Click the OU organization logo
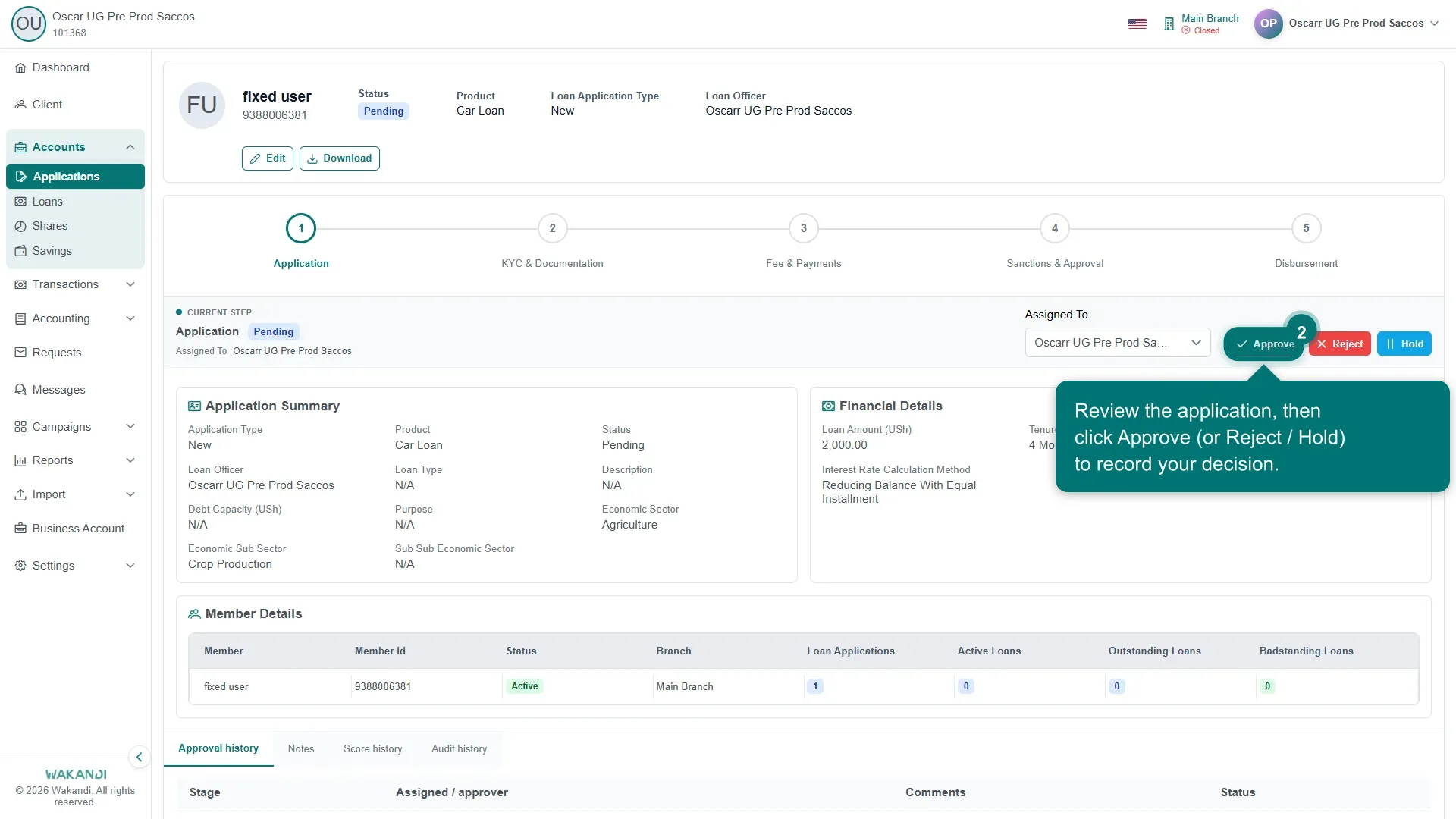 (29, 24)
